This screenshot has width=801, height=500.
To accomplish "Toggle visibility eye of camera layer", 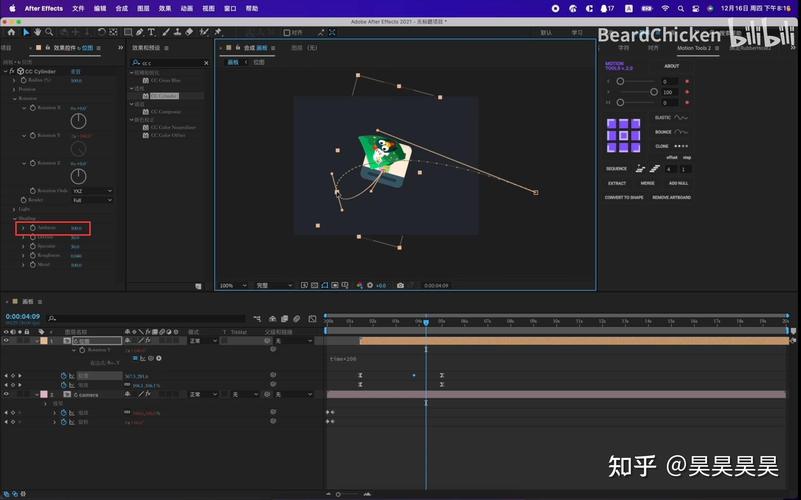I will (6, 394).
